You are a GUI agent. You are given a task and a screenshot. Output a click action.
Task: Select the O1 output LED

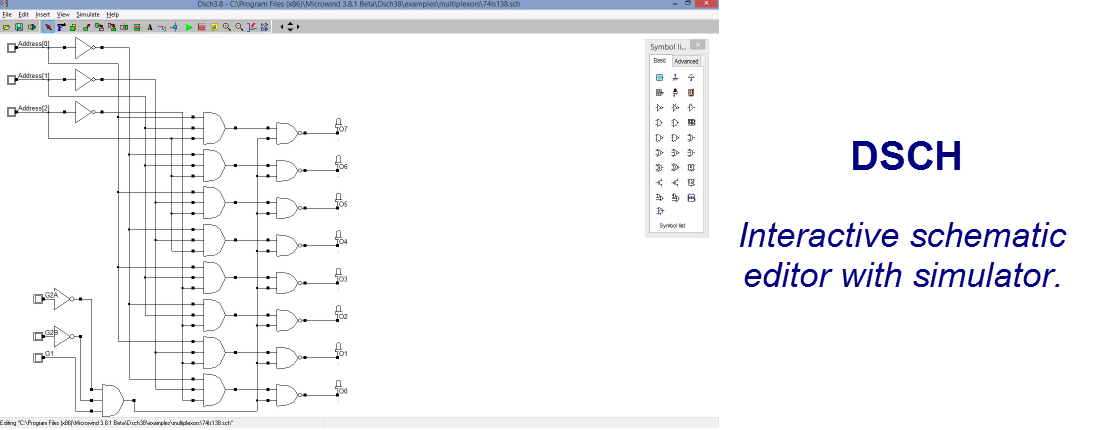339,349
